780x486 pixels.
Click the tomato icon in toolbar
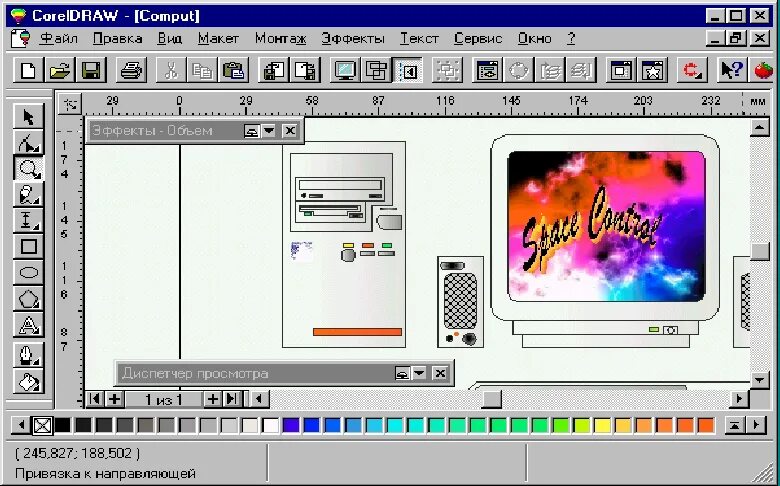764,70
